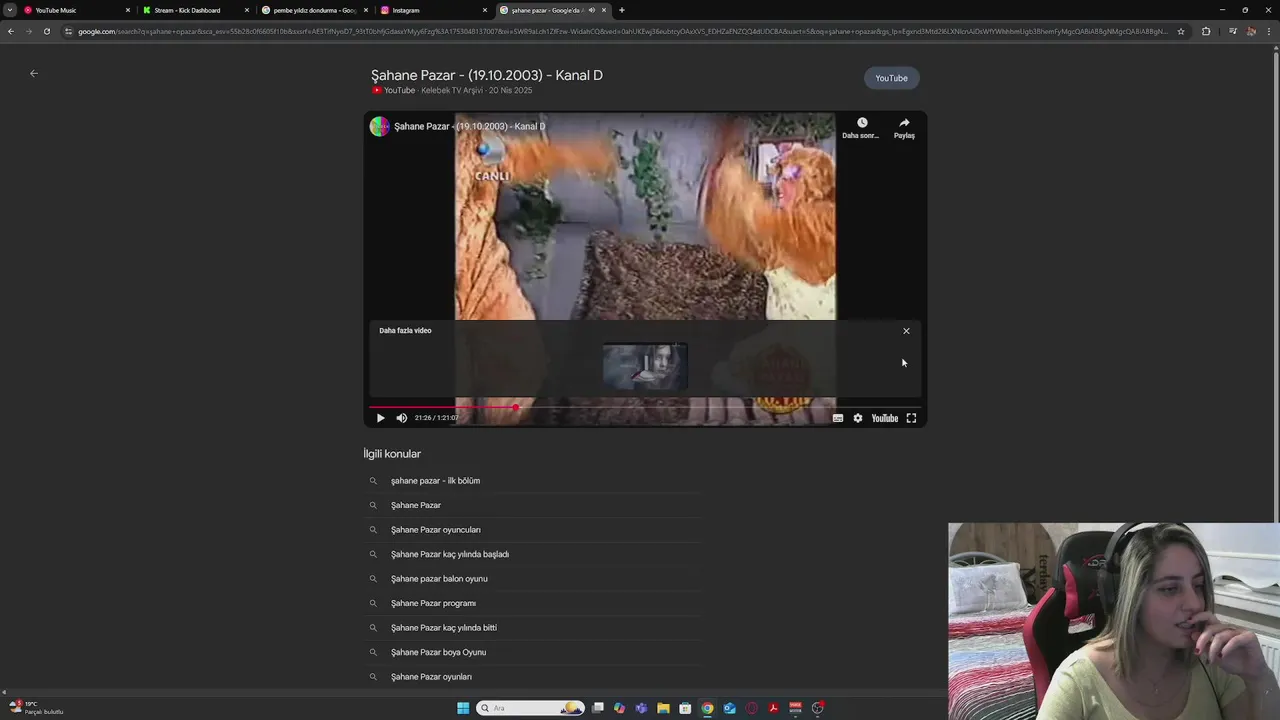Seek using the red video progress bar
The image size is (1280, 720).
(644, 407)
